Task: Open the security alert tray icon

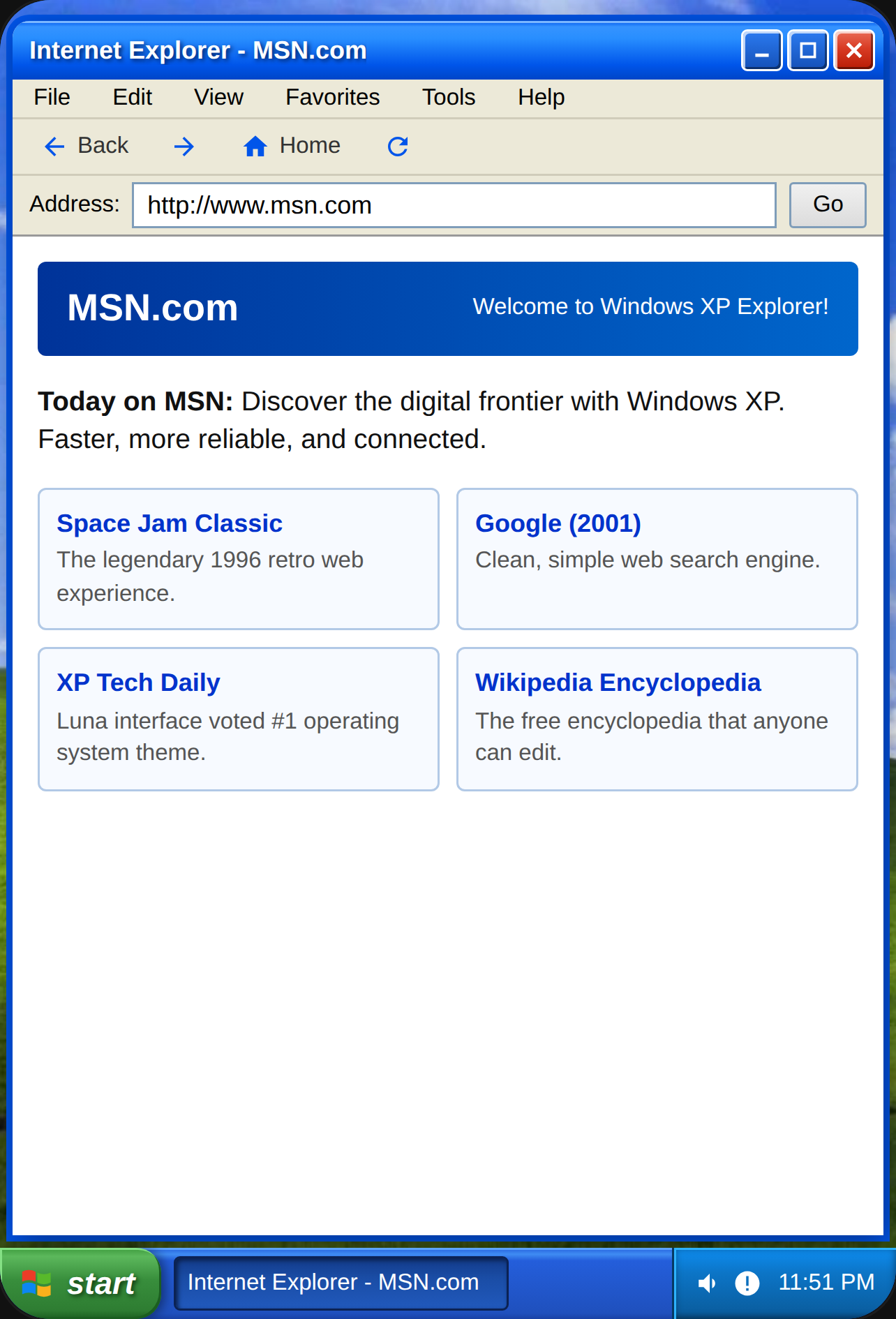Action: click(747, 1283)
